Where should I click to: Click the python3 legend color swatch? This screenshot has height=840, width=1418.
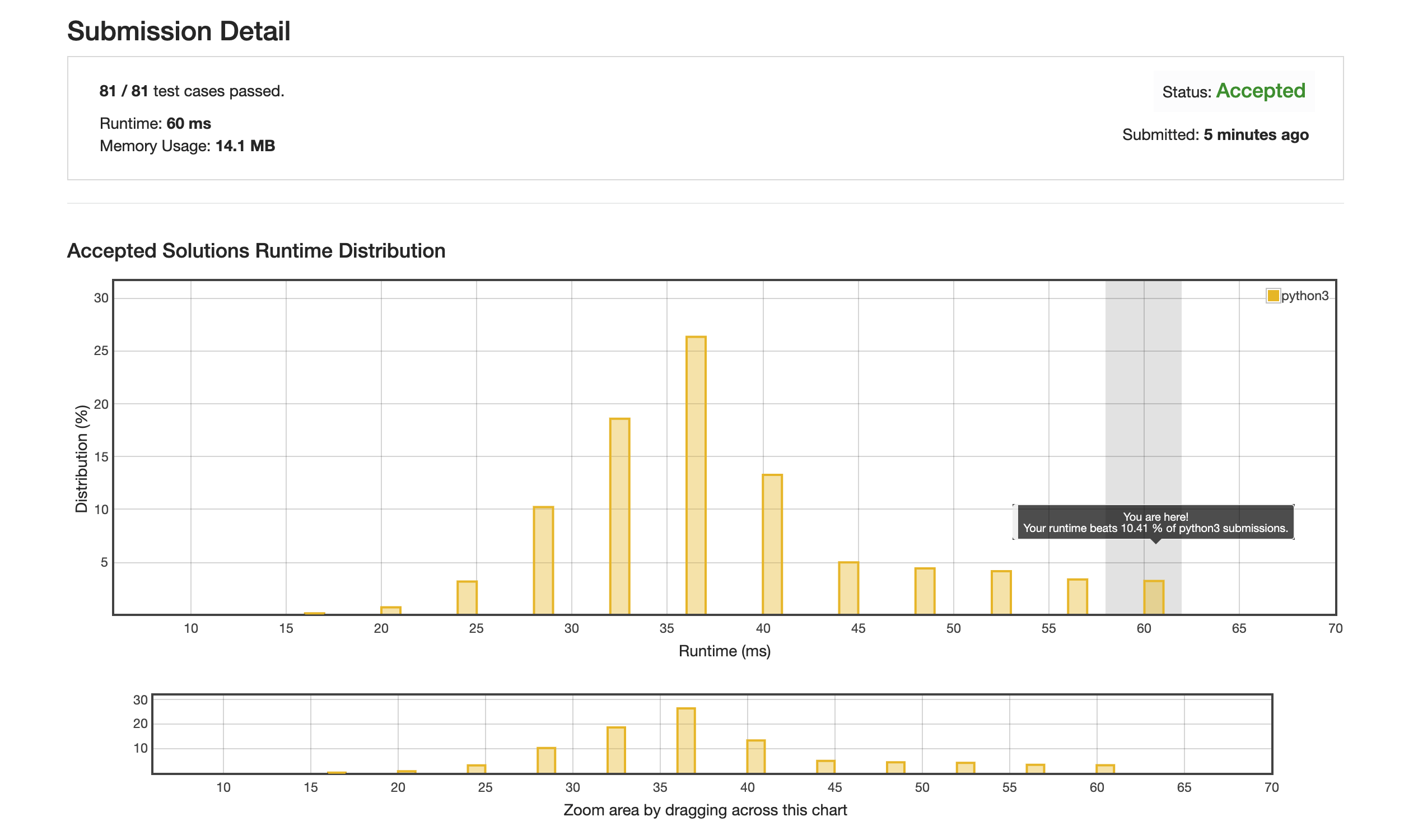tap(1272, 296)
